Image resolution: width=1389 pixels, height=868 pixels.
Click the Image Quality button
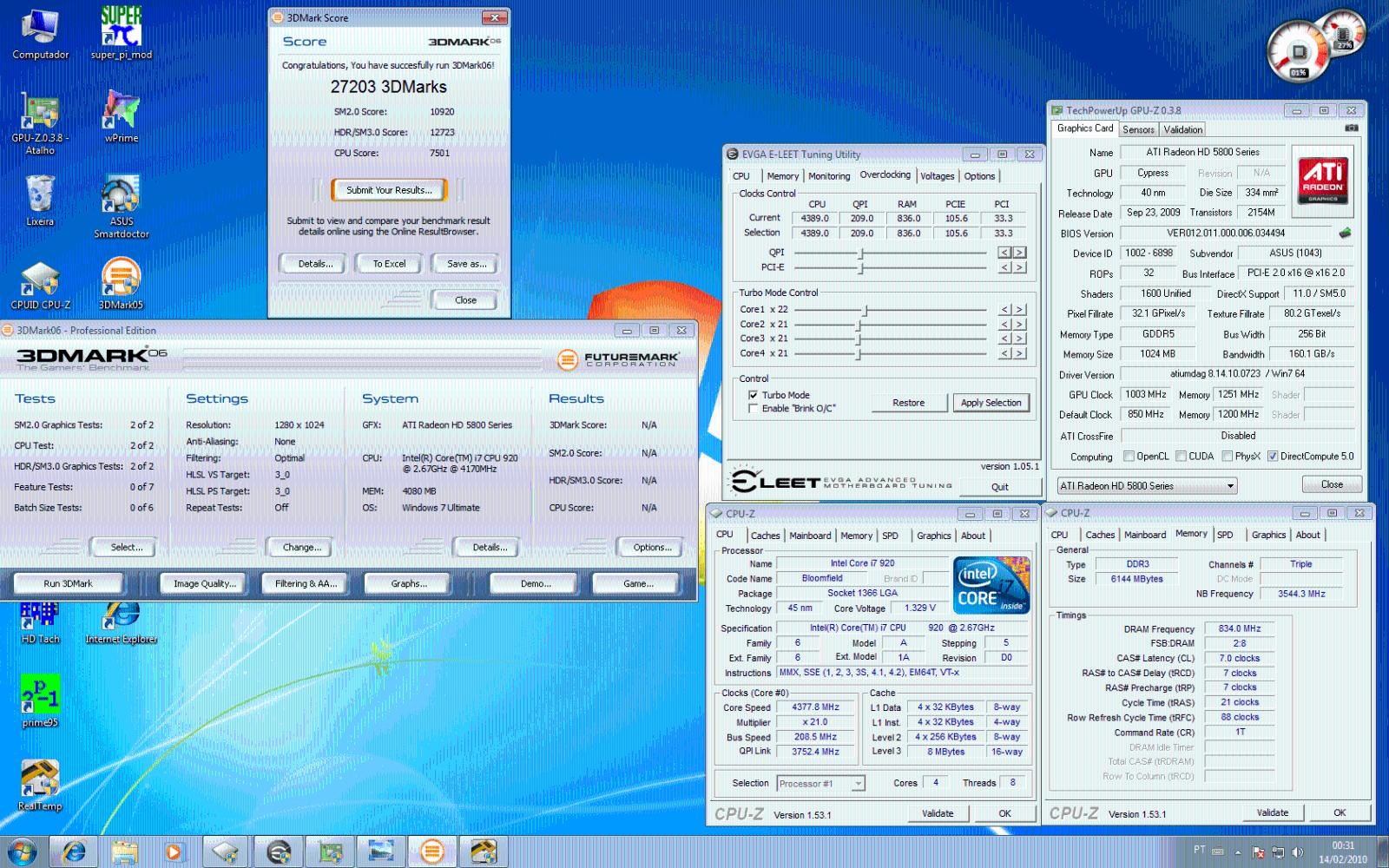(205, 583)
